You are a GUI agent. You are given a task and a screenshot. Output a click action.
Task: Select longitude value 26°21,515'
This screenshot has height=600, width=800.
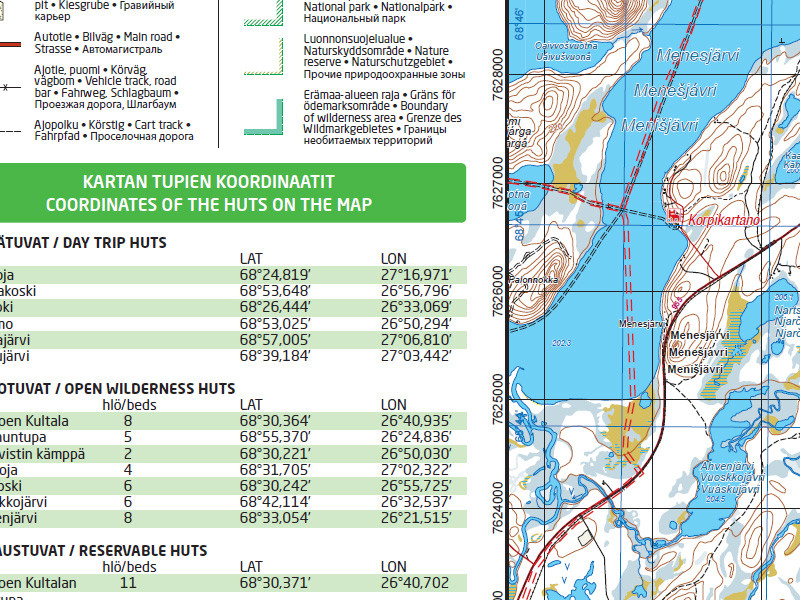[416, 518]
